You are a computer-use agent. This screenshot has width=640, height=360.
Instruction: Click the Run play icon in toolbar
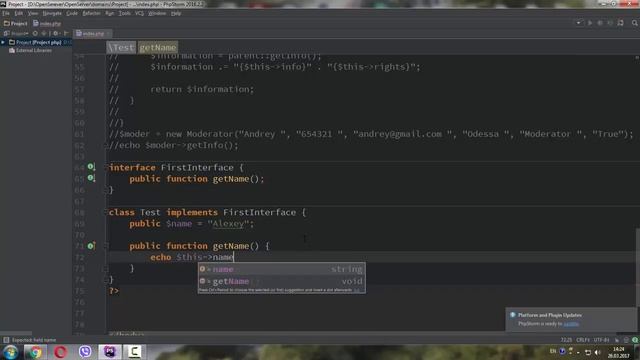click(x=590, y=23)
